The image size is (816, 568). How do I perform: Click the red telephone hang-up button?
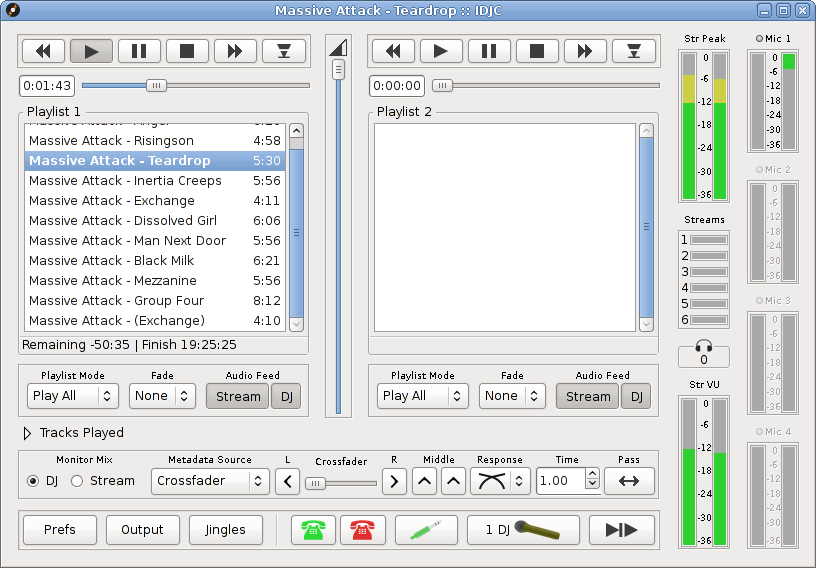363,530
